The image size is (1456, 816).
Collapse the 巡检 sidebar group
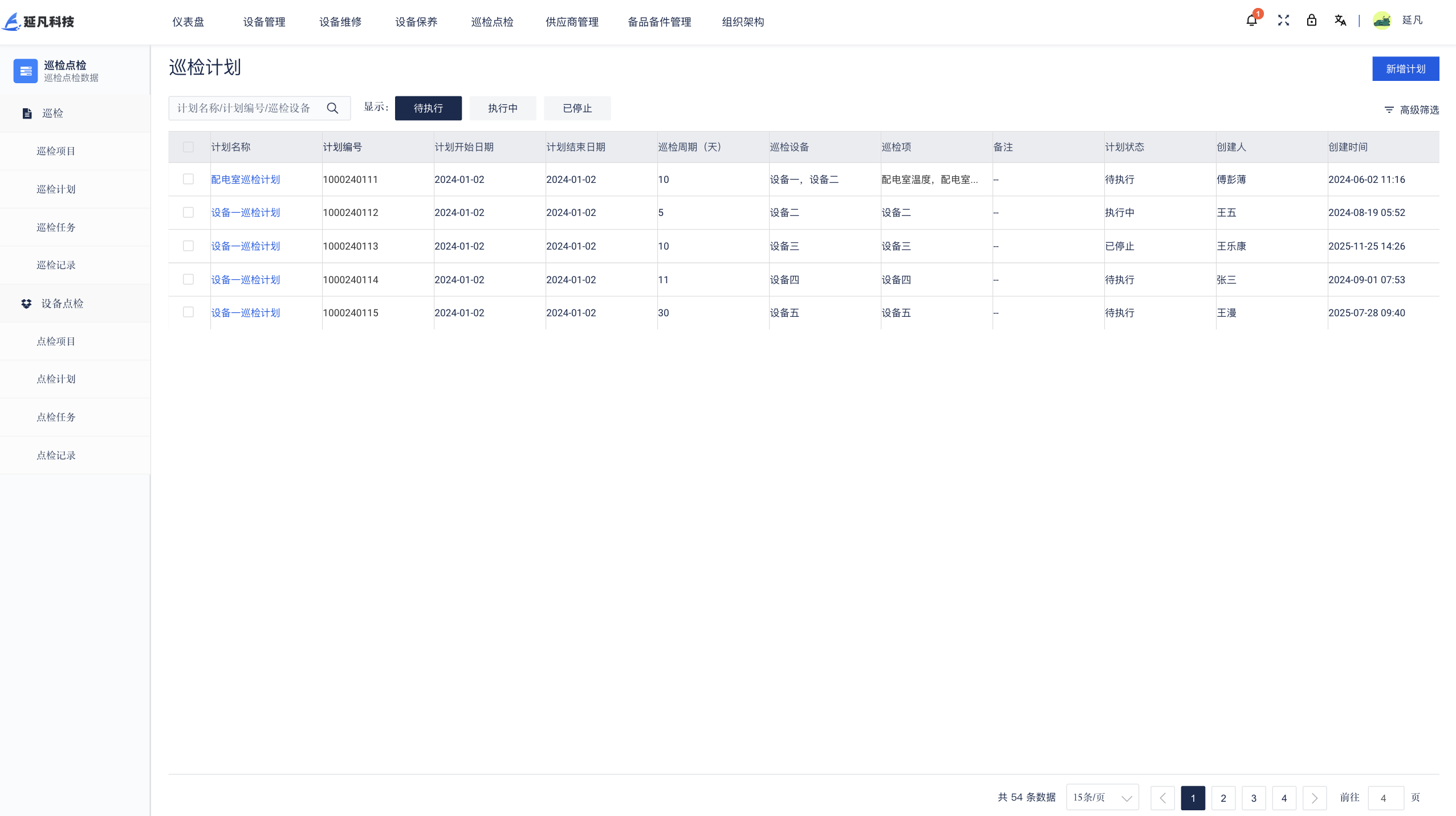52,113
